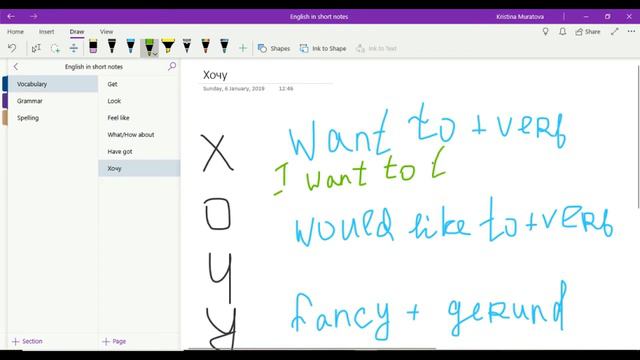Open the green pen options dropdown arrow
Image resolution: width=640 pixels, height=360 pixels.
coord(156,53)
